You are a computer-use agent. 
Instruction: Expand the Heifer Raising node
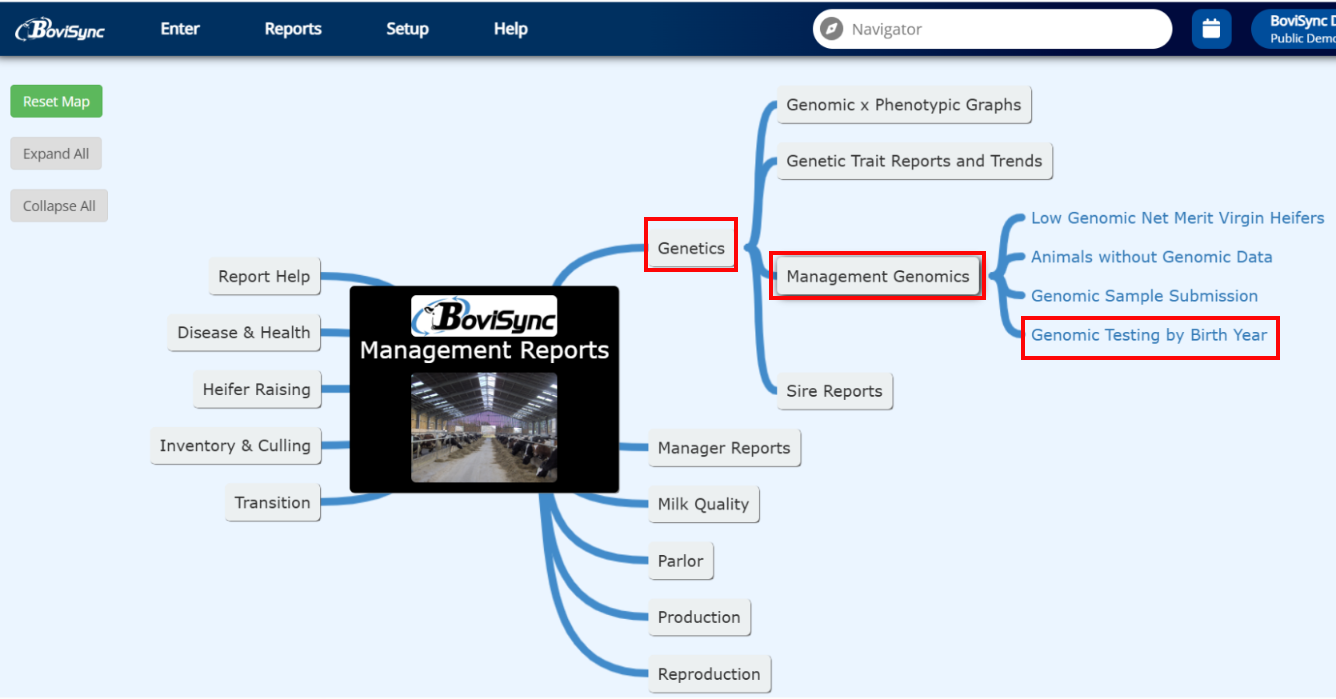257,390
